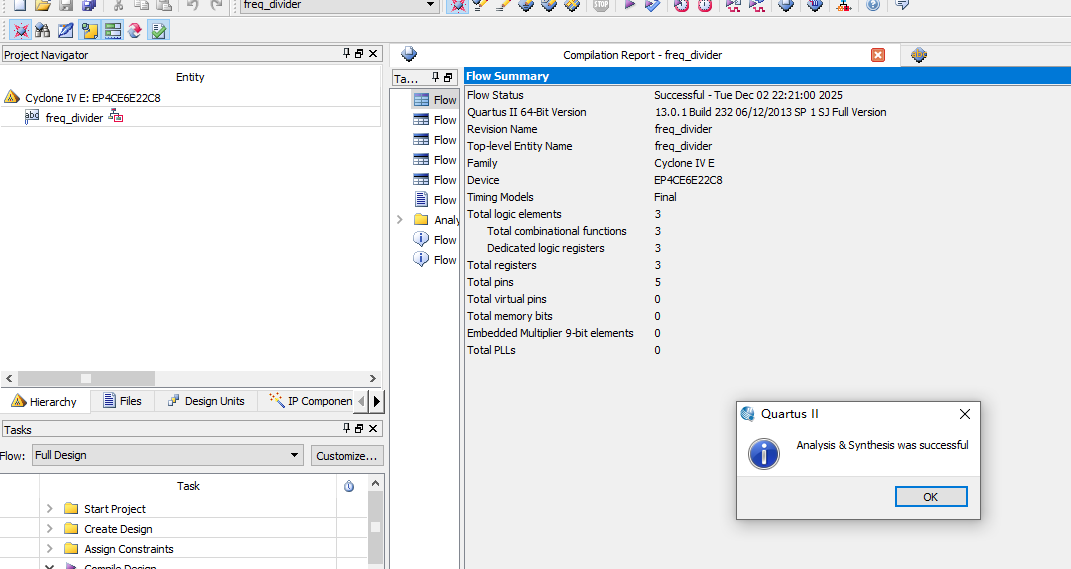This screenshot has height=569, width=1071.
Task: Toggle the highlighted yellow note window icon
Action: coord(89,30)
